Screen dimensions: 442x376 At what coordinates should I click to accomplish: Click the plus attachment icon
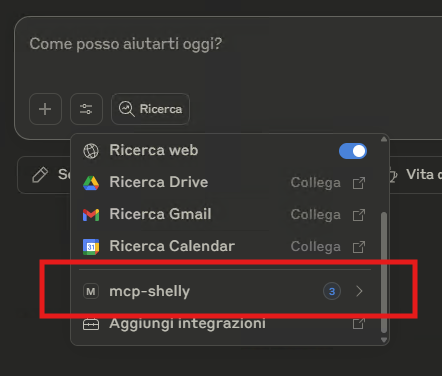click(x=45, y=109)
